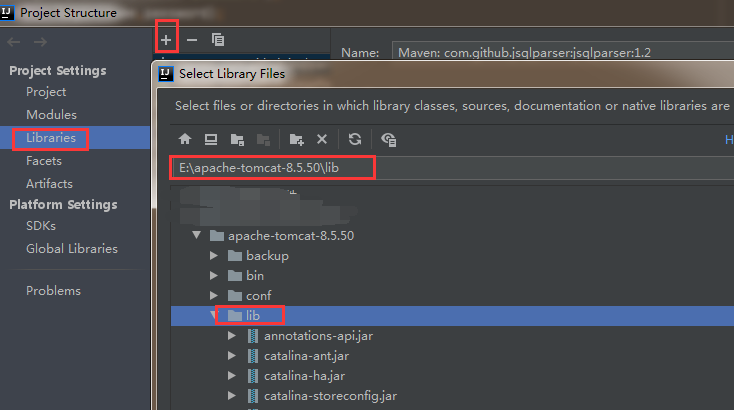Open Modules settings page

pos(51,115)
